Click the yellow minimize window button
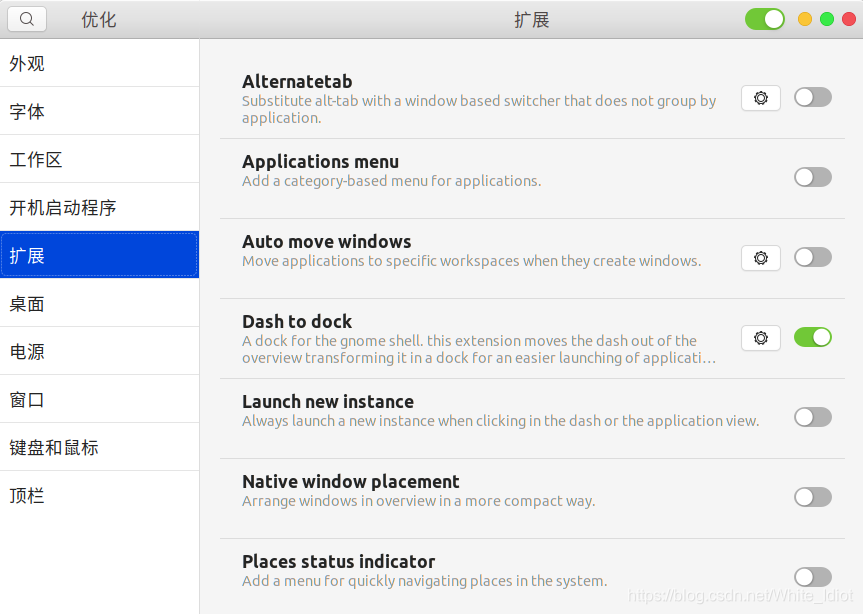 click(x=805, y=19)
